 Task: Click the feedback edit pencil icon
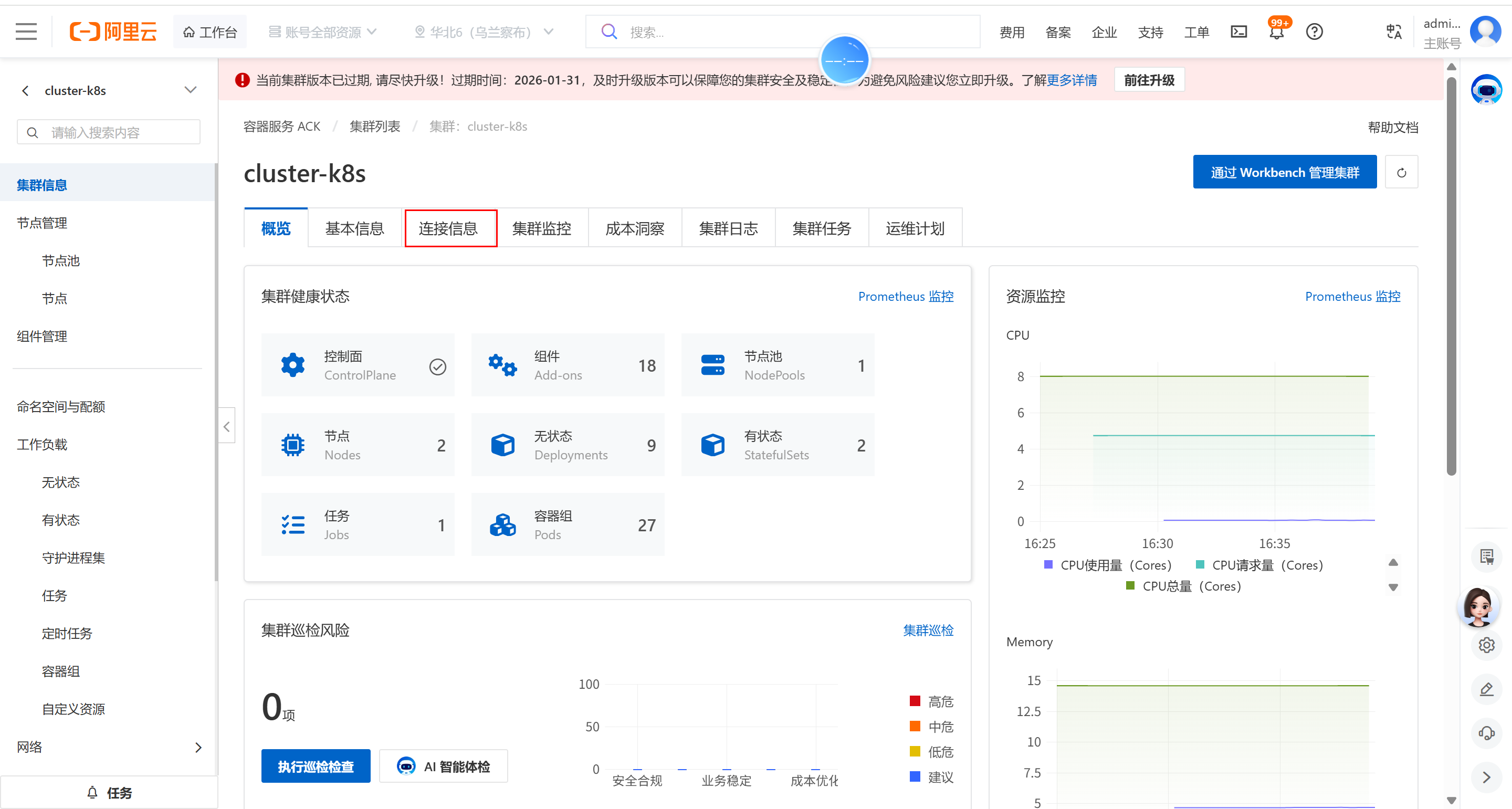coord(1486,689)
